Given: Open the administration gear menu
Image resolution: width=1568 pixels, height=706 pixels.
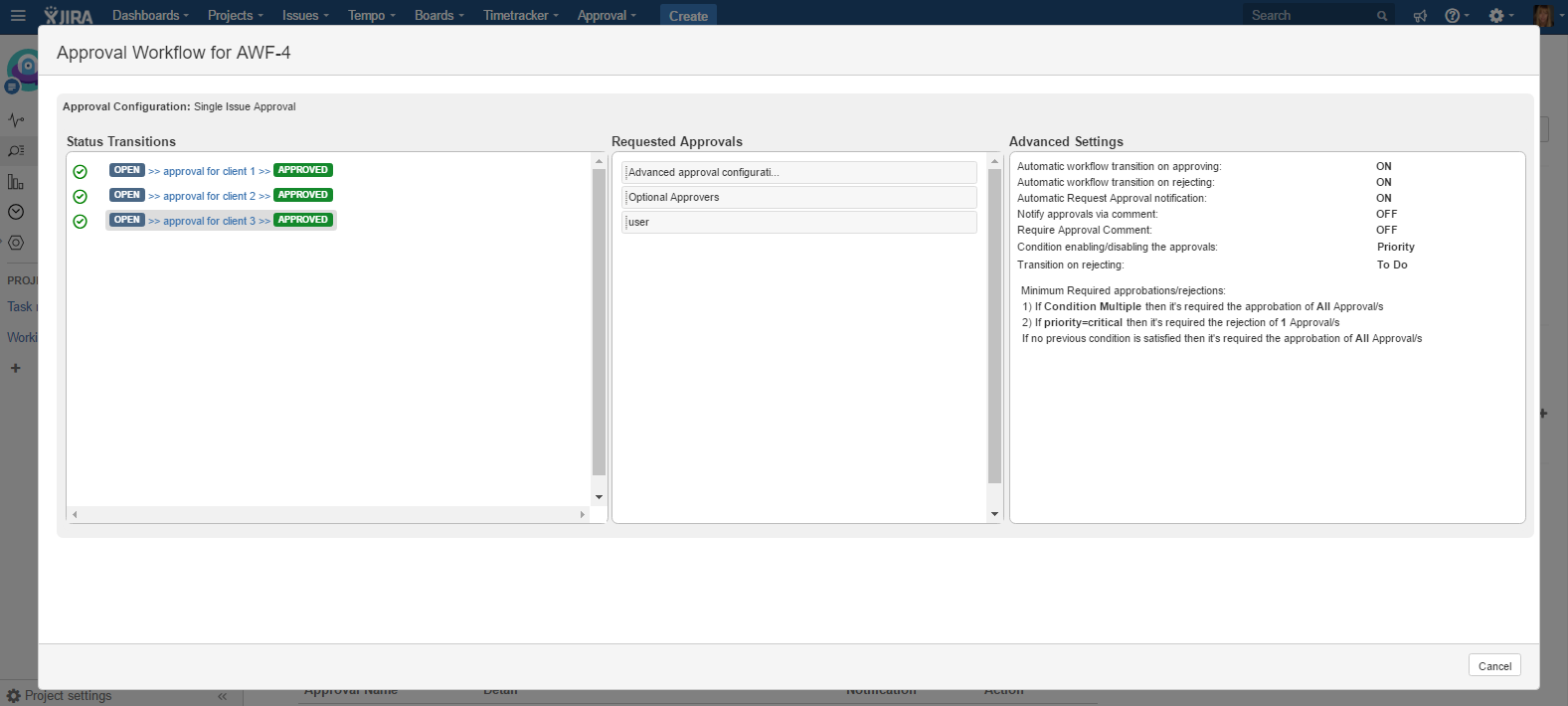Looking at the screenshot, I should coord(1499,15).
